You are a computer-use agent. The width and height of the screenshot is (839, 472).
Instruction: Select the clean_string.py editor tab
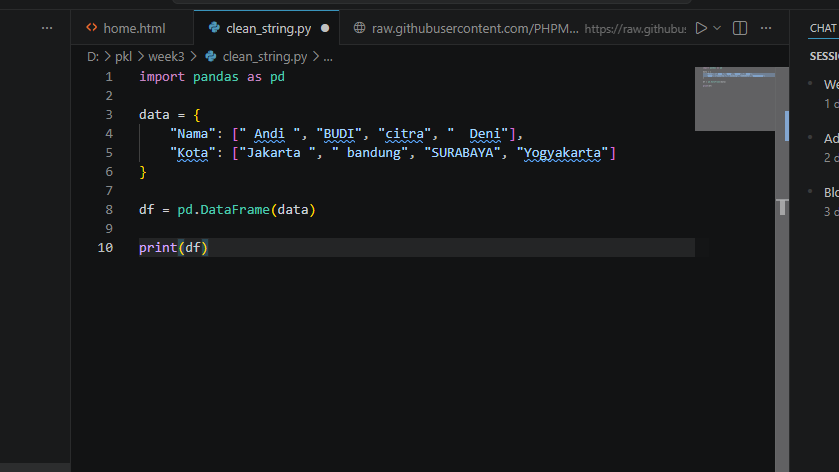click(266, 28)
